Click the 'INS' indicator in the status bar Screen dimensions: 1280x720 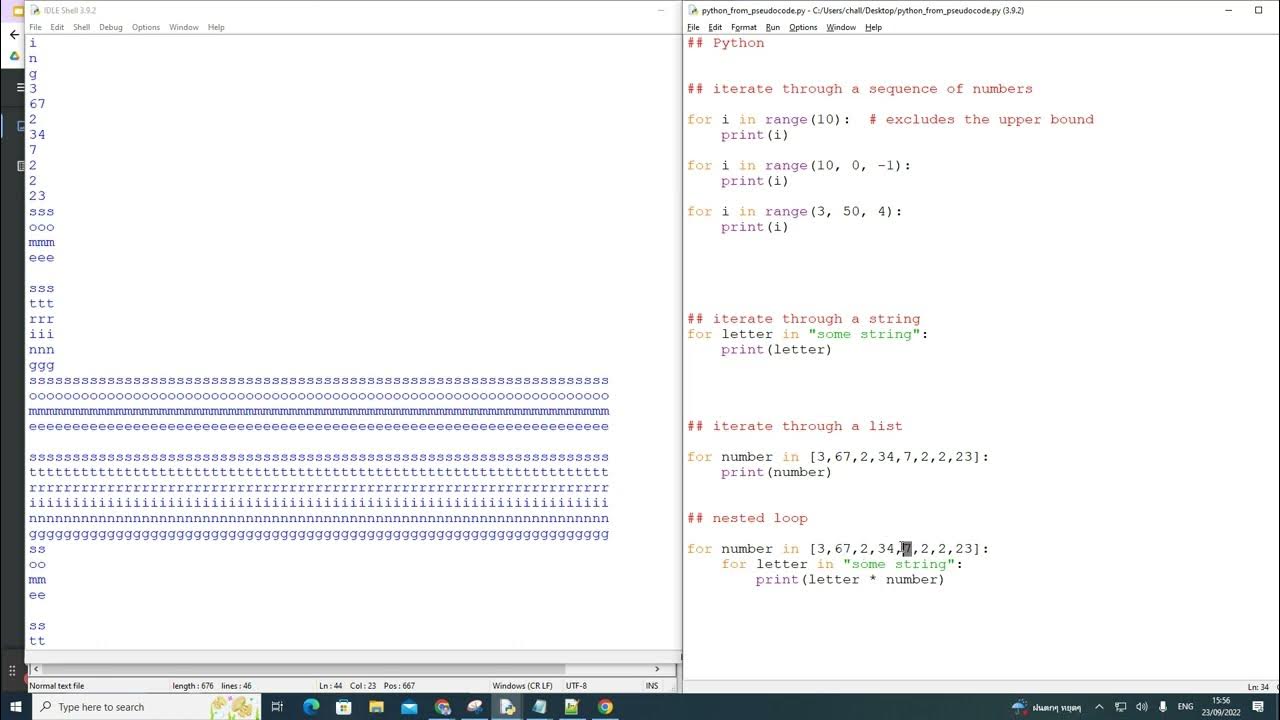(x=652, y=686)
